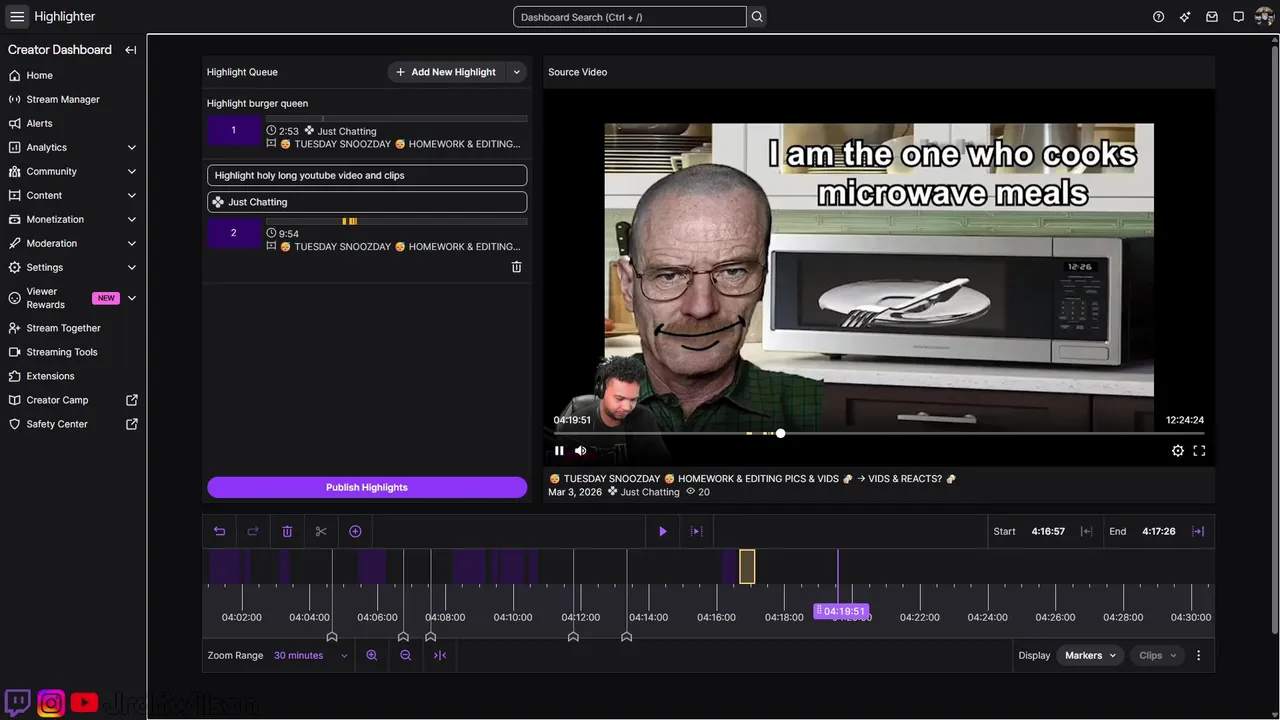Image resolution: width=1280 pixels, height=720 pixels.
Task: Click the Just Chatting category field
Action: (x=367, y=202)
